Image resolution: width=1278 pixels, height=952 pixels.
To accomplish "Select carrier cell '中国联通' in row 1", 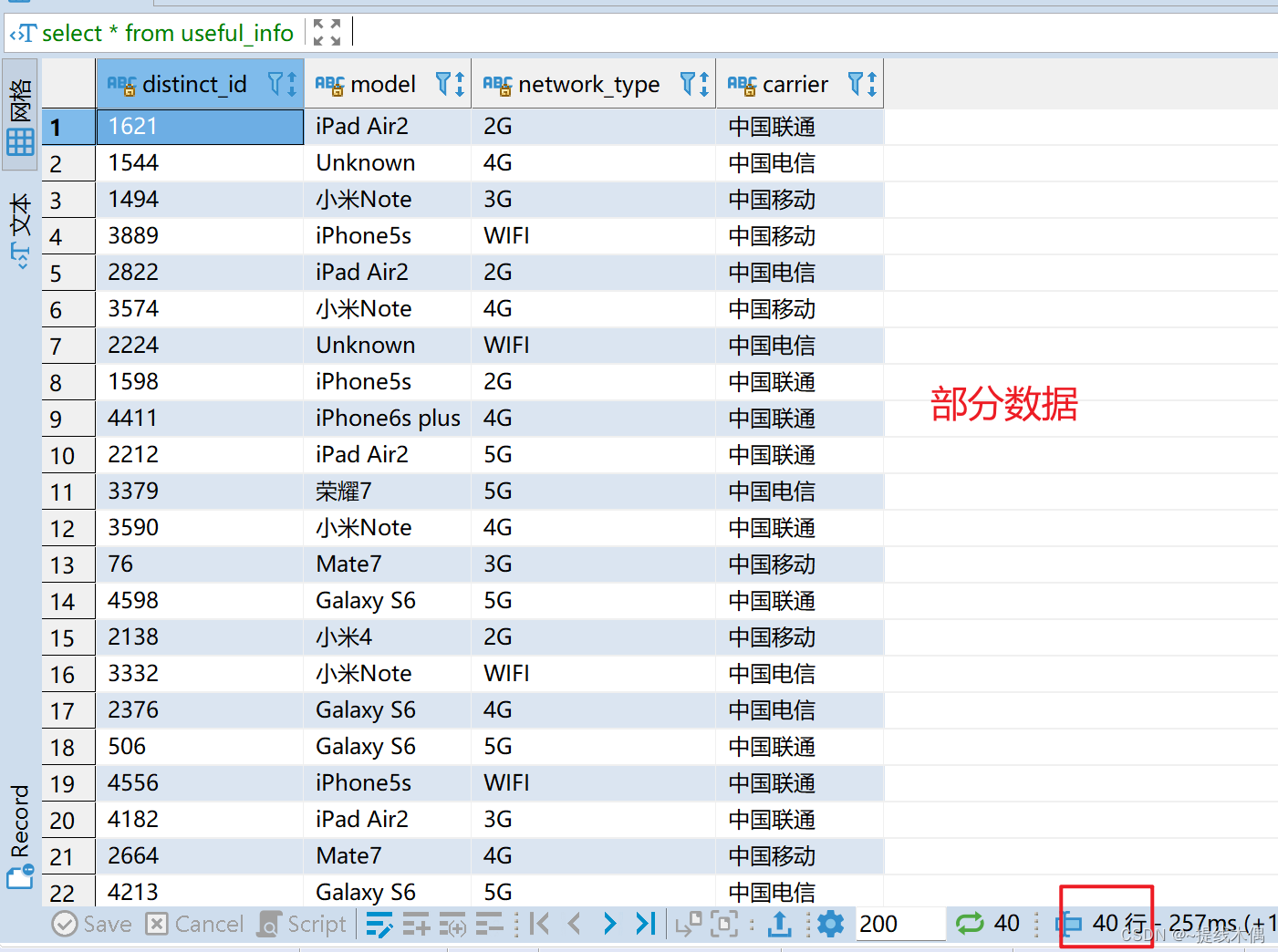I will (800, 127).
